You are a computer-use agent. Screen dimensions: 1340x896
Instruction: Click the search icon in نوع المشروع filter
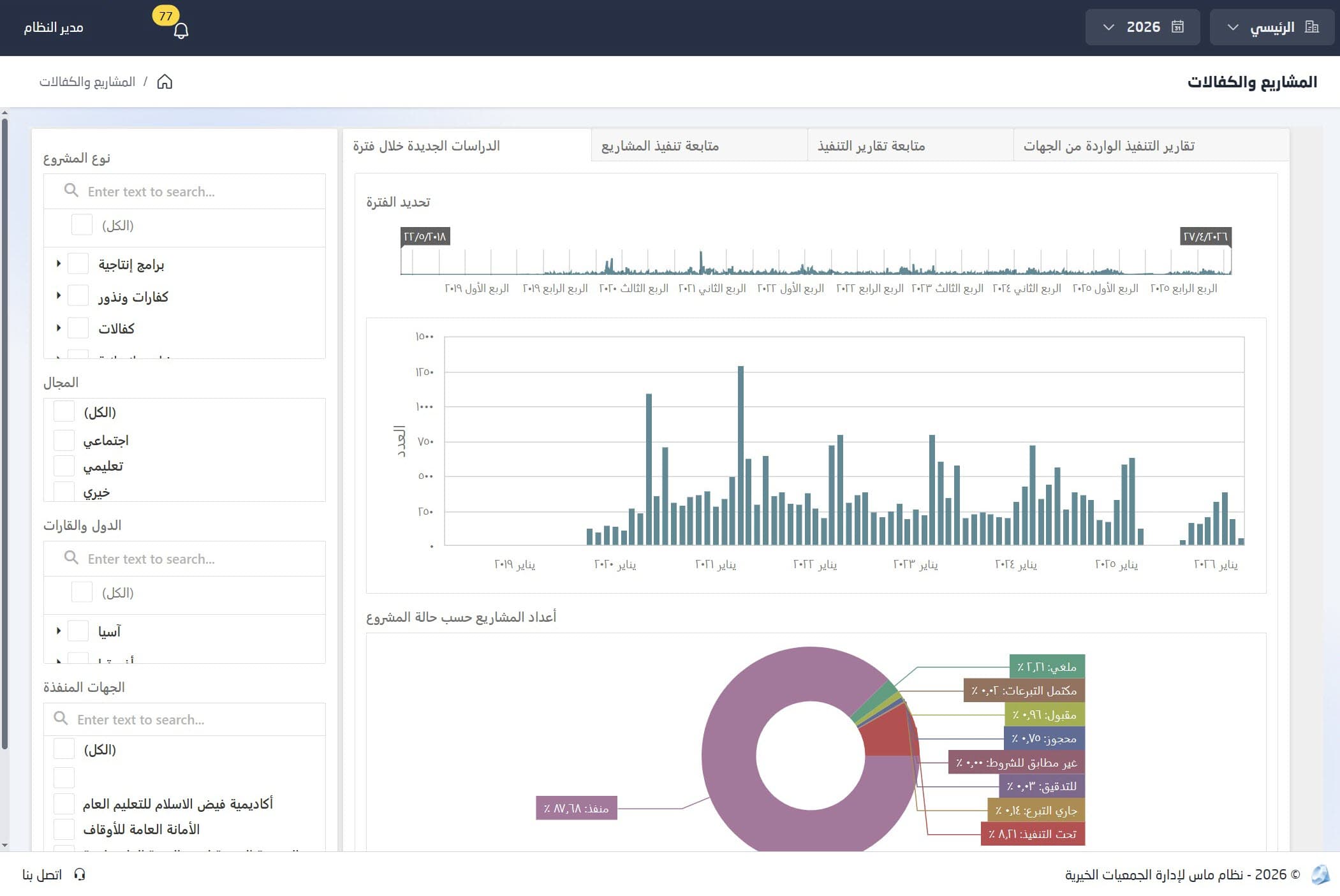click(x=71, y=191)
